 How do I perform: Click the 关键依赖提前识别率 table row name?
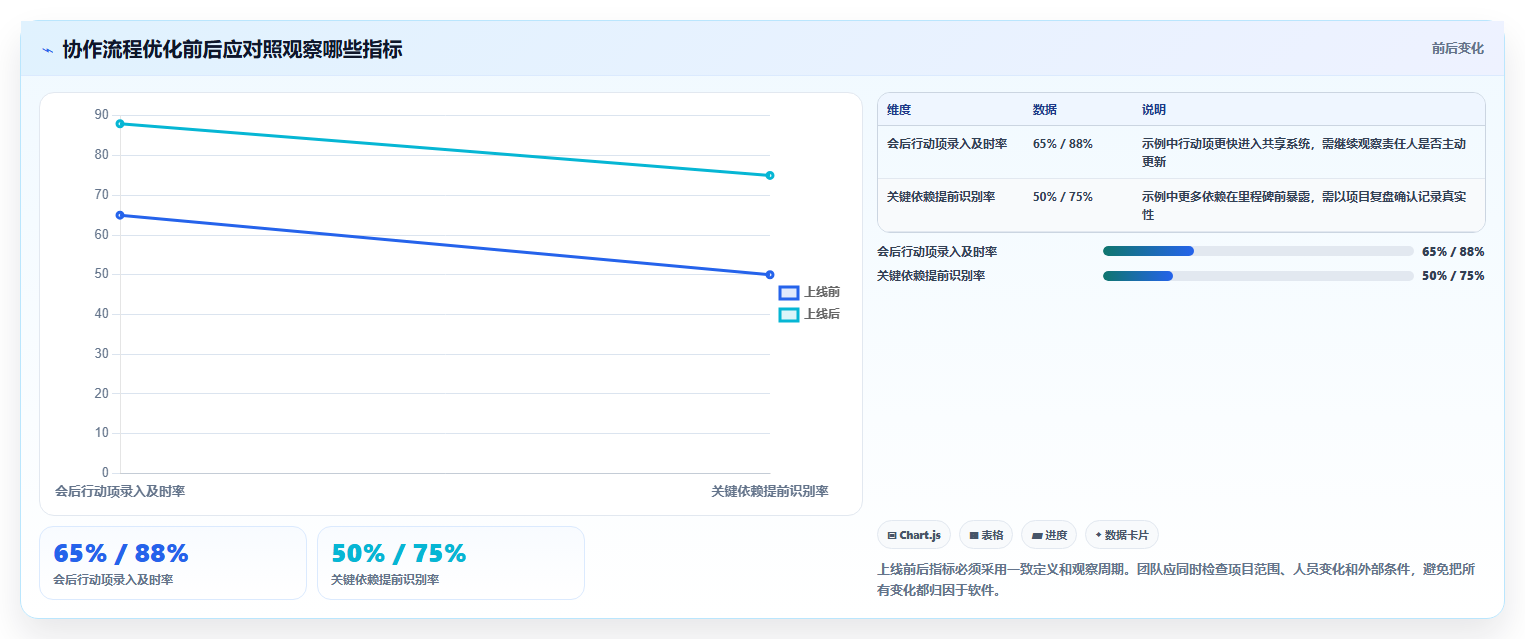[941, 197]
